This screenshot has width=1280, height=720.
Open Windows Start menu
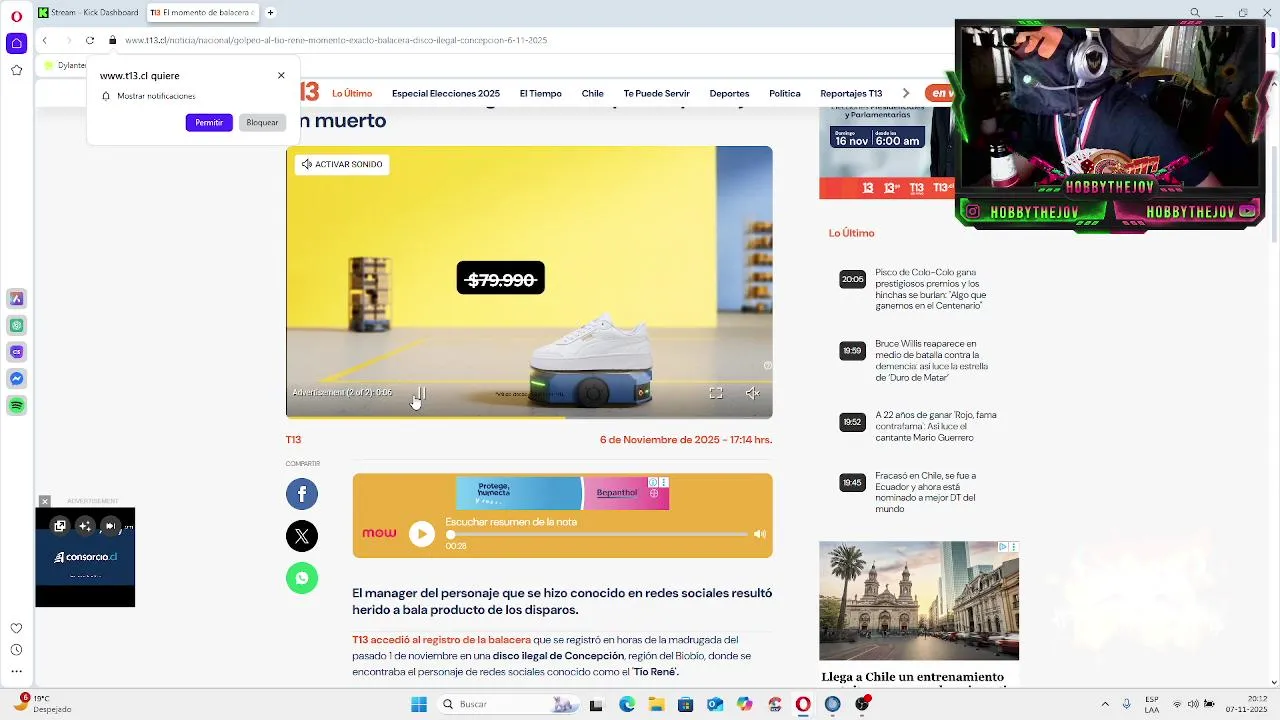(419, 704)
